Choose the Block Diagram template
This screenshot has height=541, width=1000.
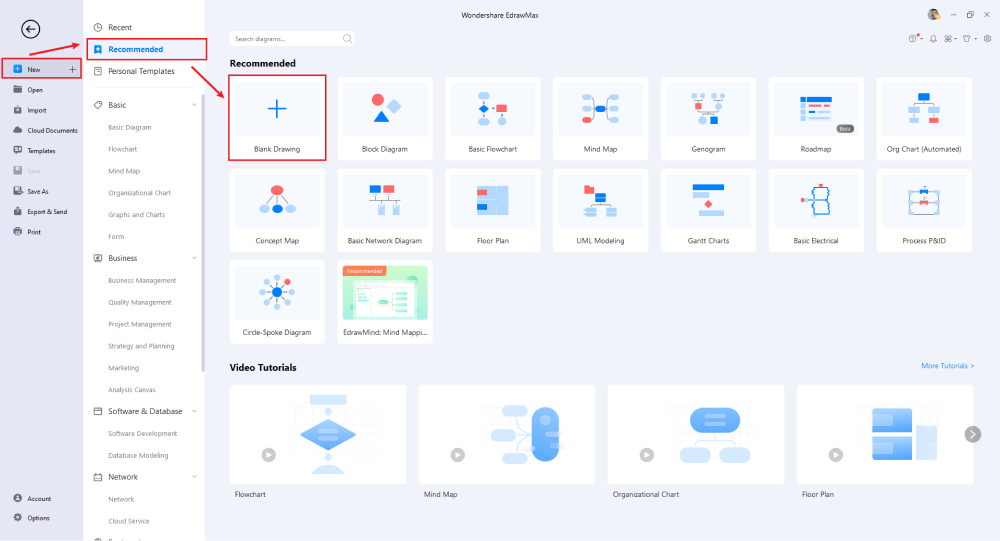(x=385, y=118)
